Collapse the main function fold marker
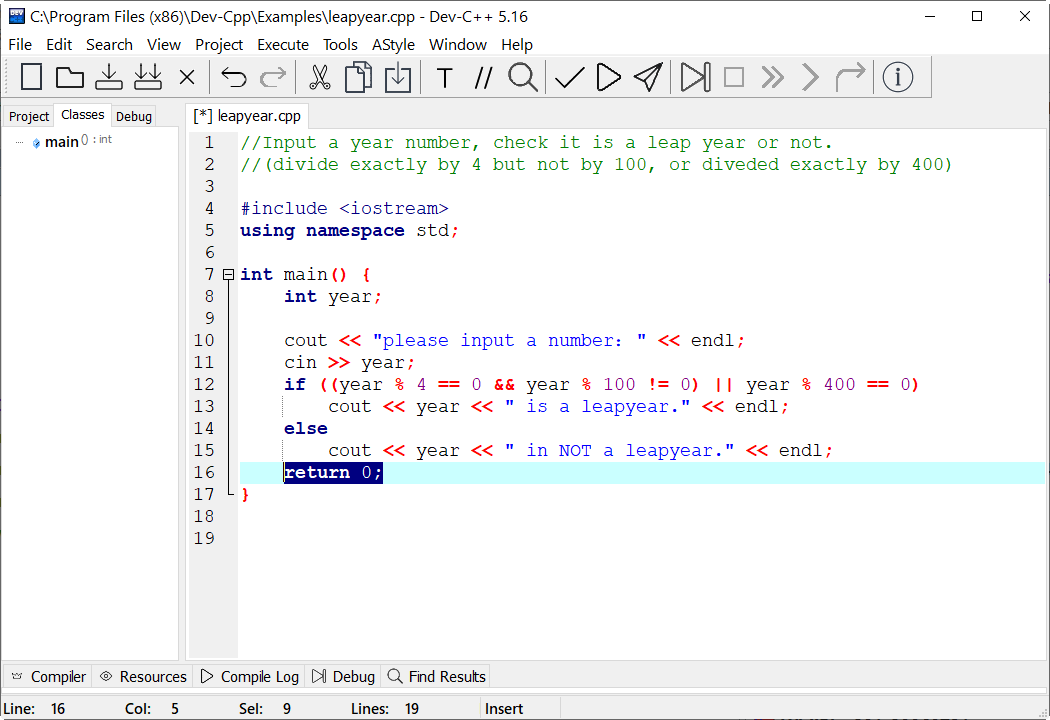1050x720 pixels. point(228,274)
